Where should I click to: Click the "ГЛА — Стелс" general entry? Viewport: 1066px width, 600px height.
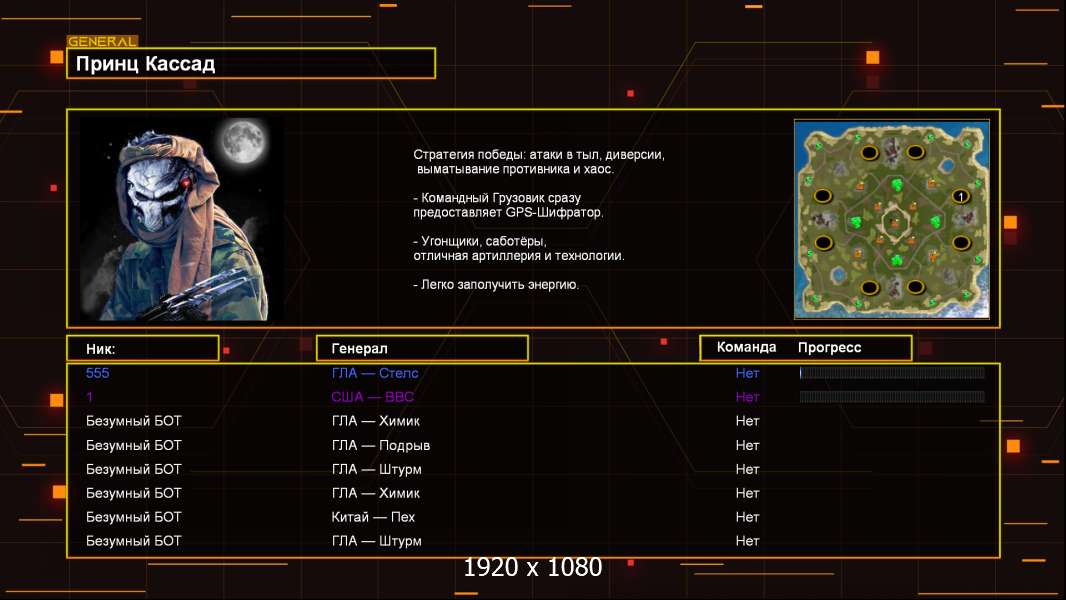click(x=375, y=373)
